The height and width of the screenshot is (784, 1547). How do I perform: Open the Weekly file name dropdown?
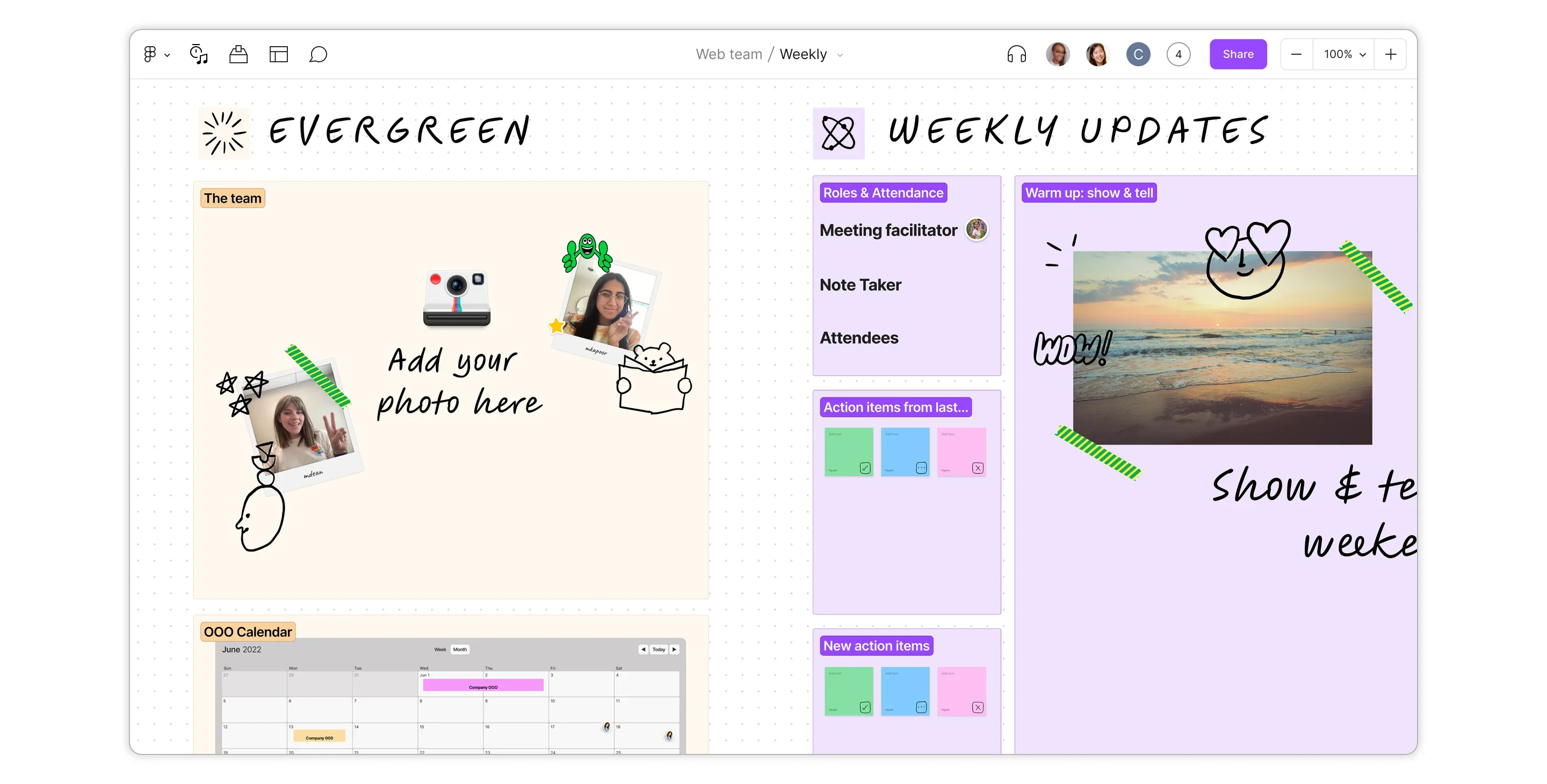coord(840,55)
